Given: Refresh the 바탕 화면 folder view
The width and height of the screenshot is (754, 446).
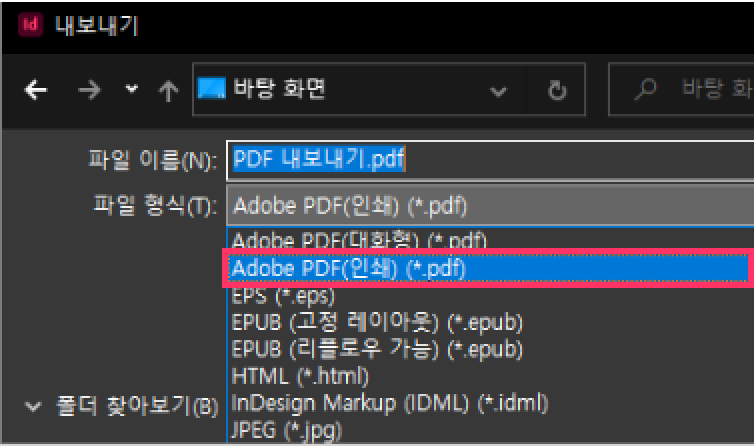Looking at the screenshot, I should point(557,90).
